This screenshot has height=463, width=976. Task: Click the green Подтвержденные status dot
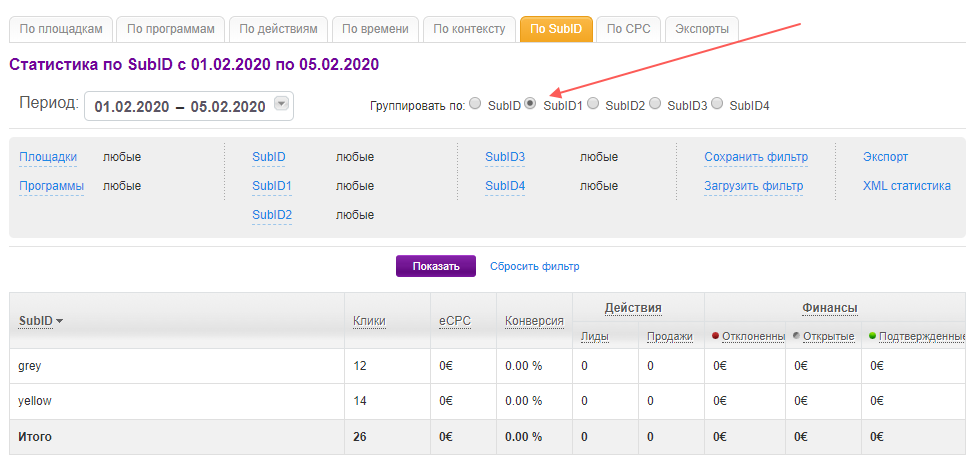click(x=873, y=336)
